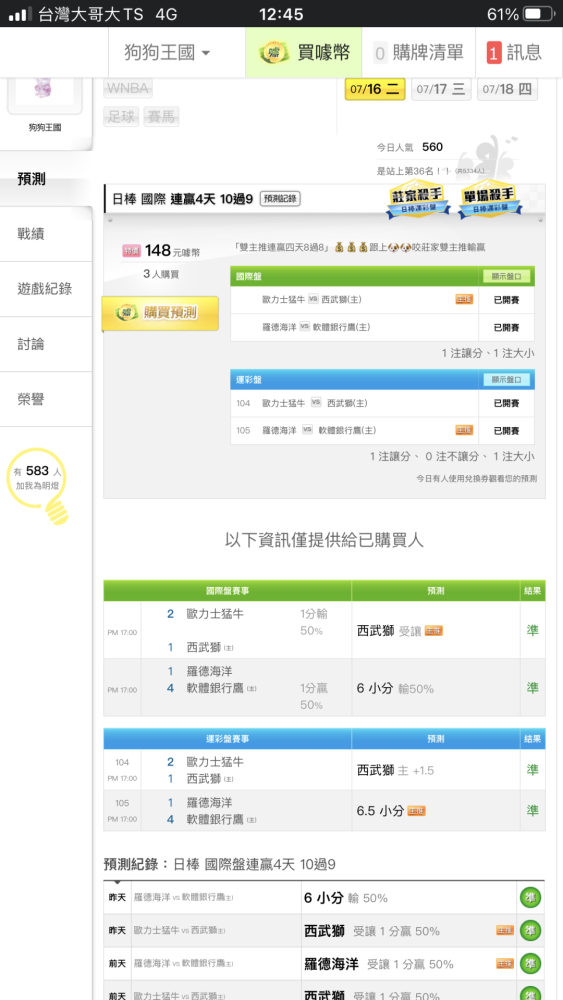Screen dimensions: 563x1000
Task: Show odds via 運彩盤 顯示盤口 button
Action: tap(507, 379)
